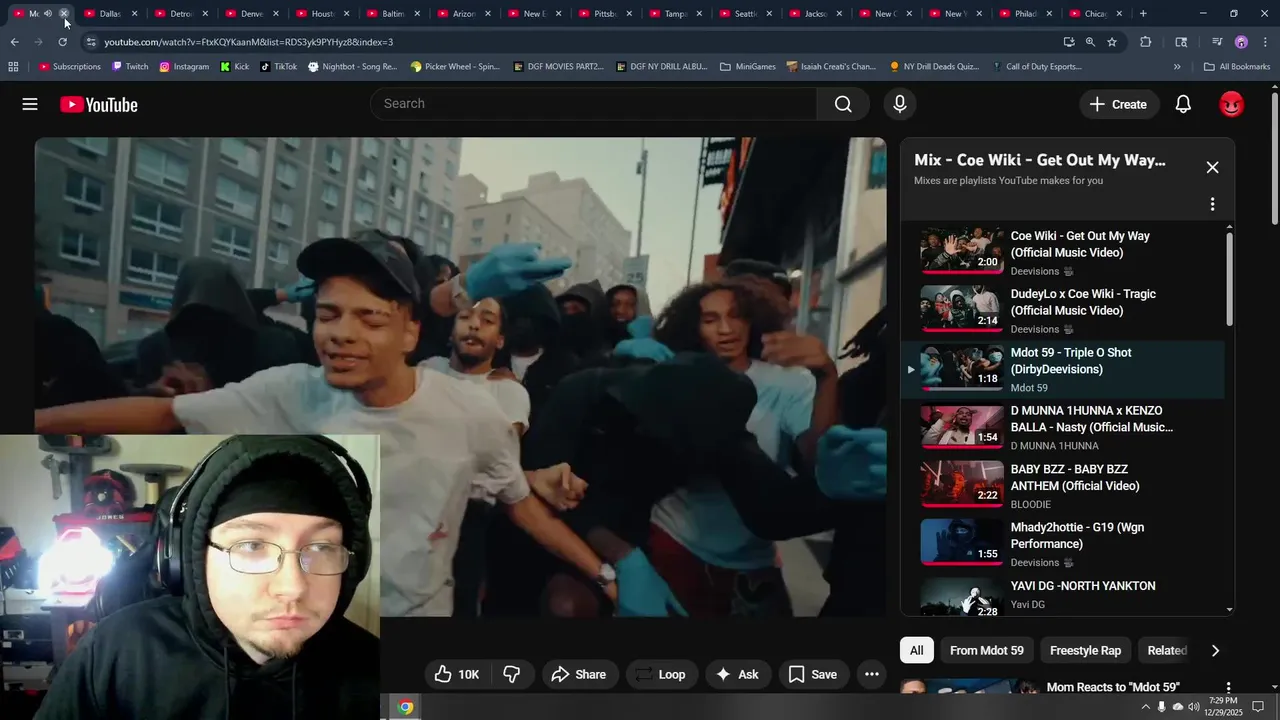The image size is (1280, 720).
Task: Click the playlist panel scrollbar
Action: point(1229,277)
